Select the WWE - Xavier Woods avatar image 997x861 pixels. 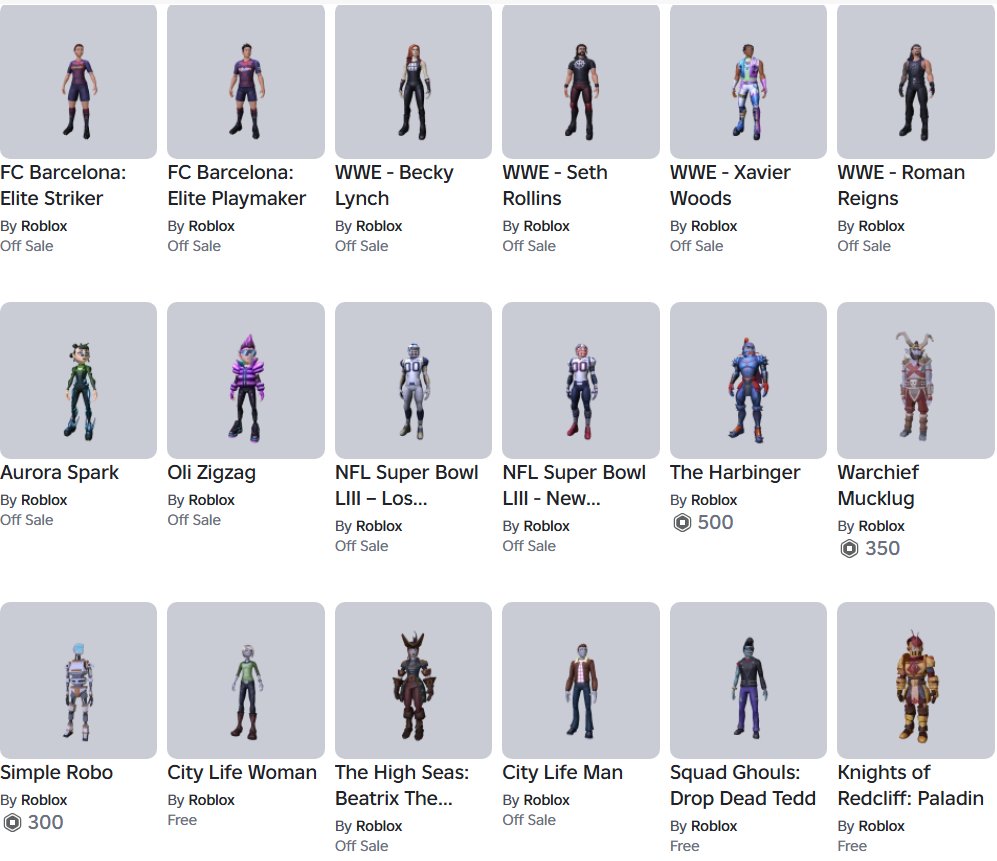tap(748, 81)
